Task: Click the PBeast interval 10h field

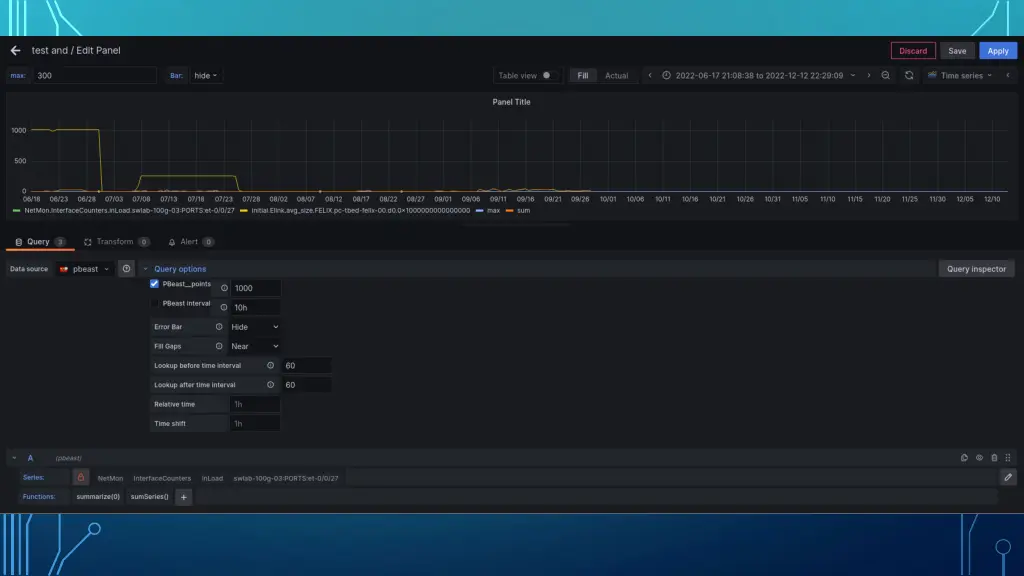Action: [255, 308]
